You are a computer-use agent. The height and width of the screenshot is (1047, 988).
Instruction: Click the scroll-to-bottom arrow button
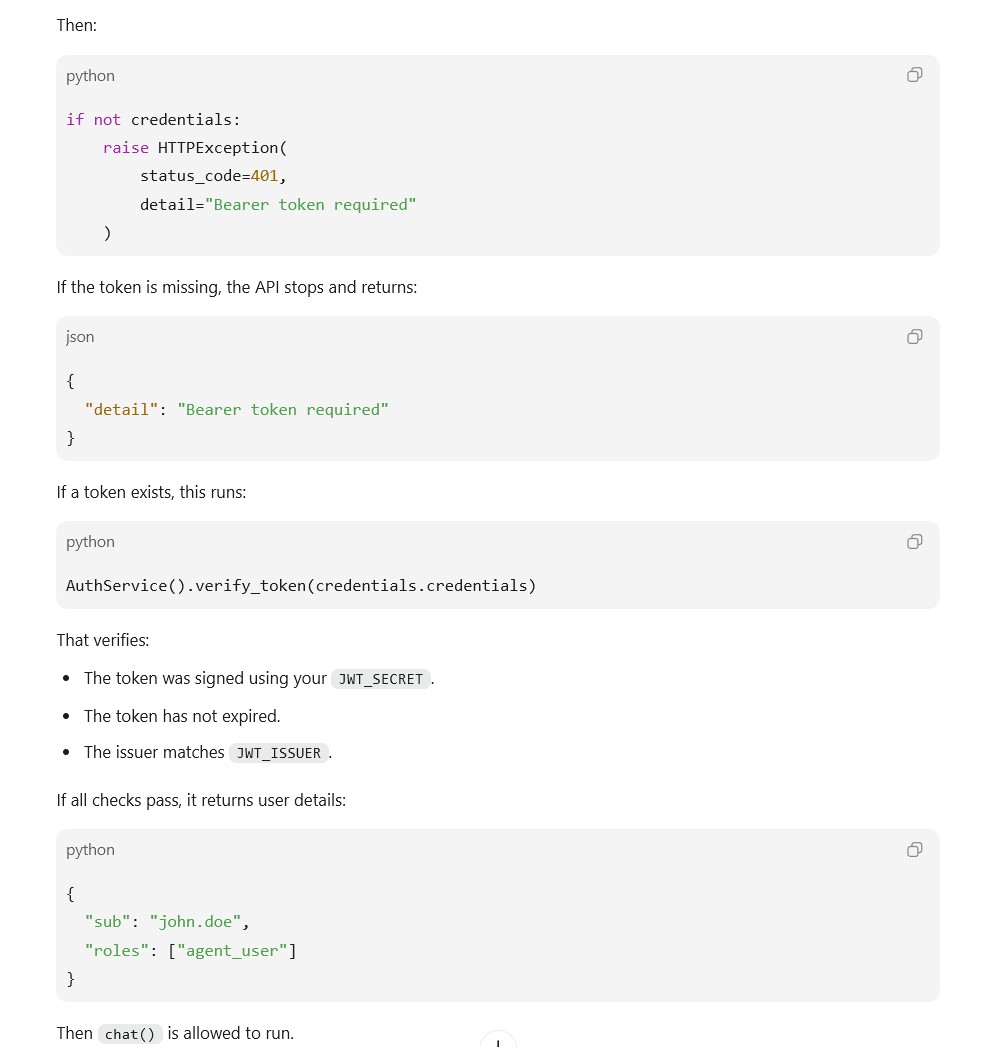[498, 1040]
